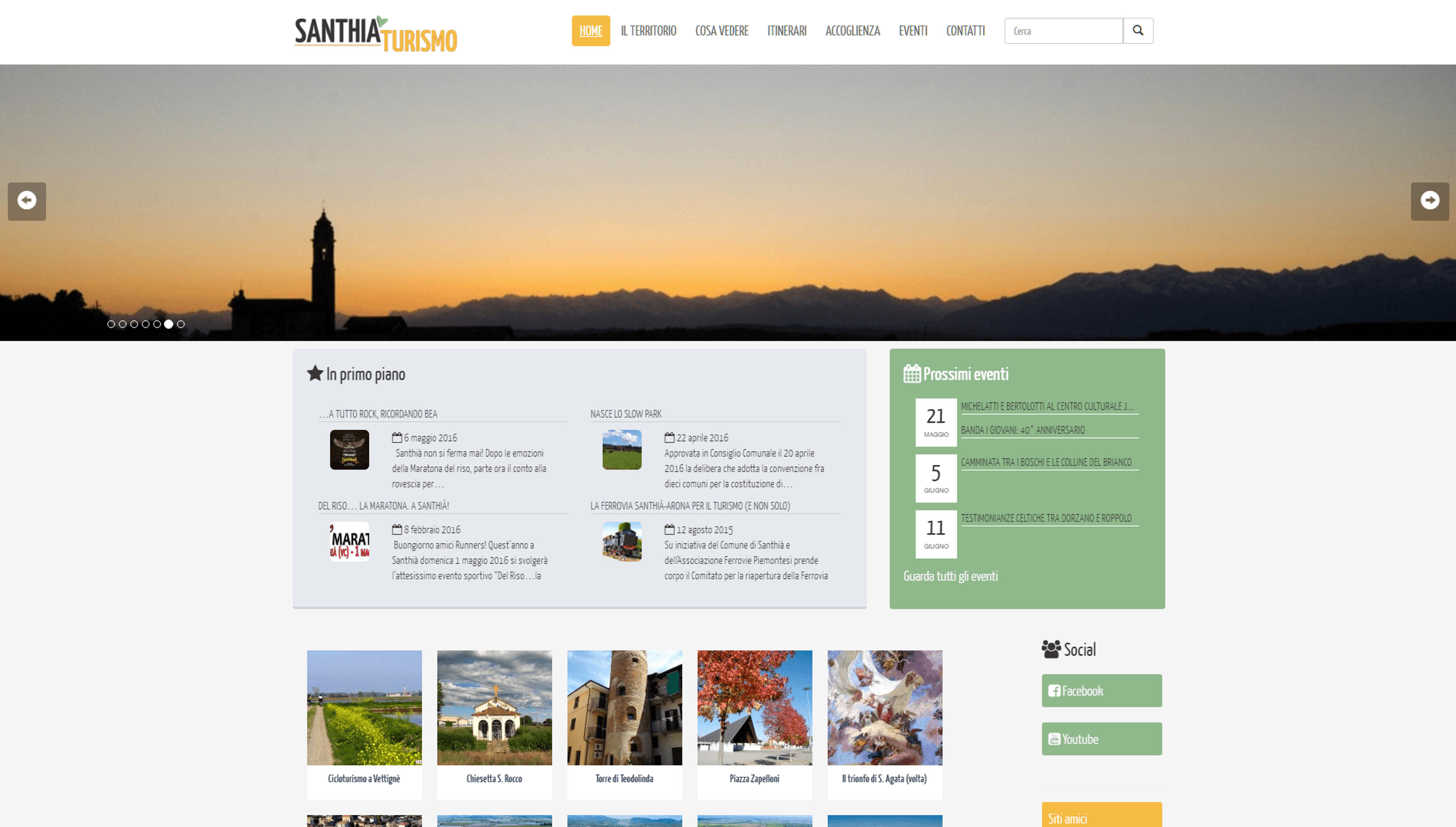Open the Torre di Teodolinda thumbnail
The width and height of the screenshot is (1456, 827).
pyautogui.click(x=624, y=724)
